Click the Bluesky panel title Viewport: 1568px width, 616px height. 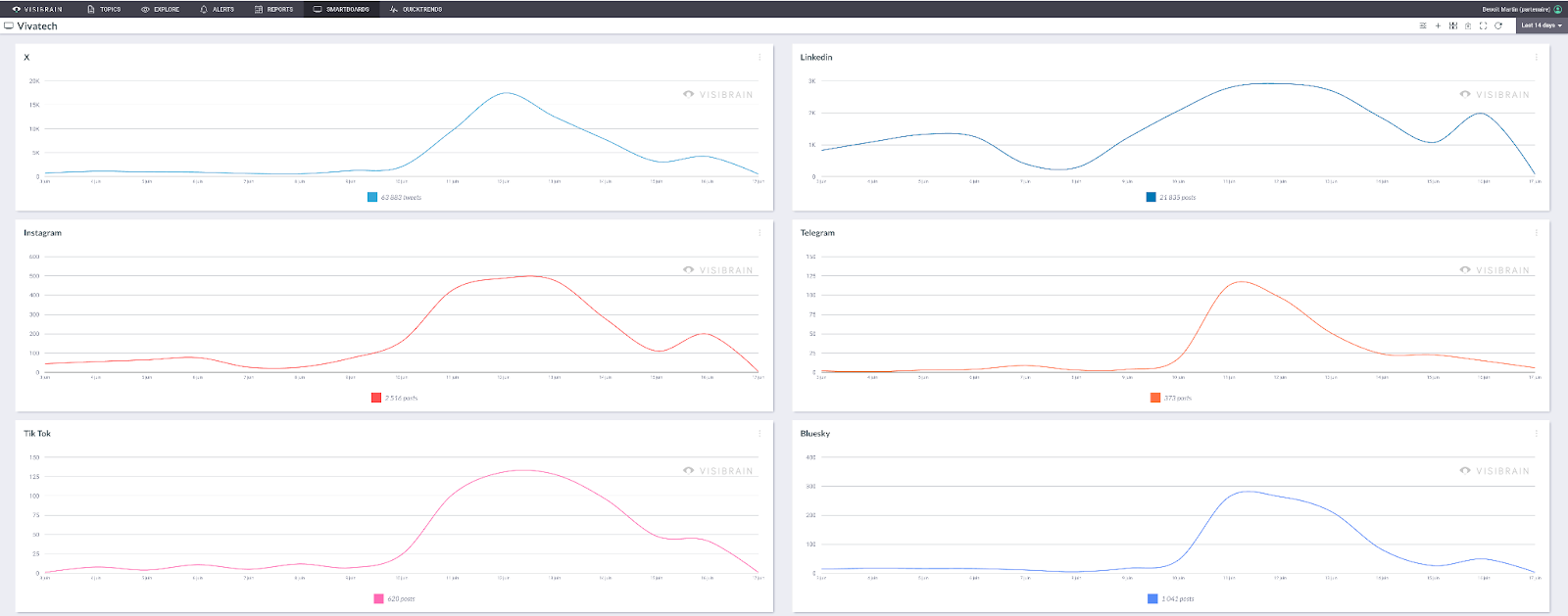tap(815, 433)
